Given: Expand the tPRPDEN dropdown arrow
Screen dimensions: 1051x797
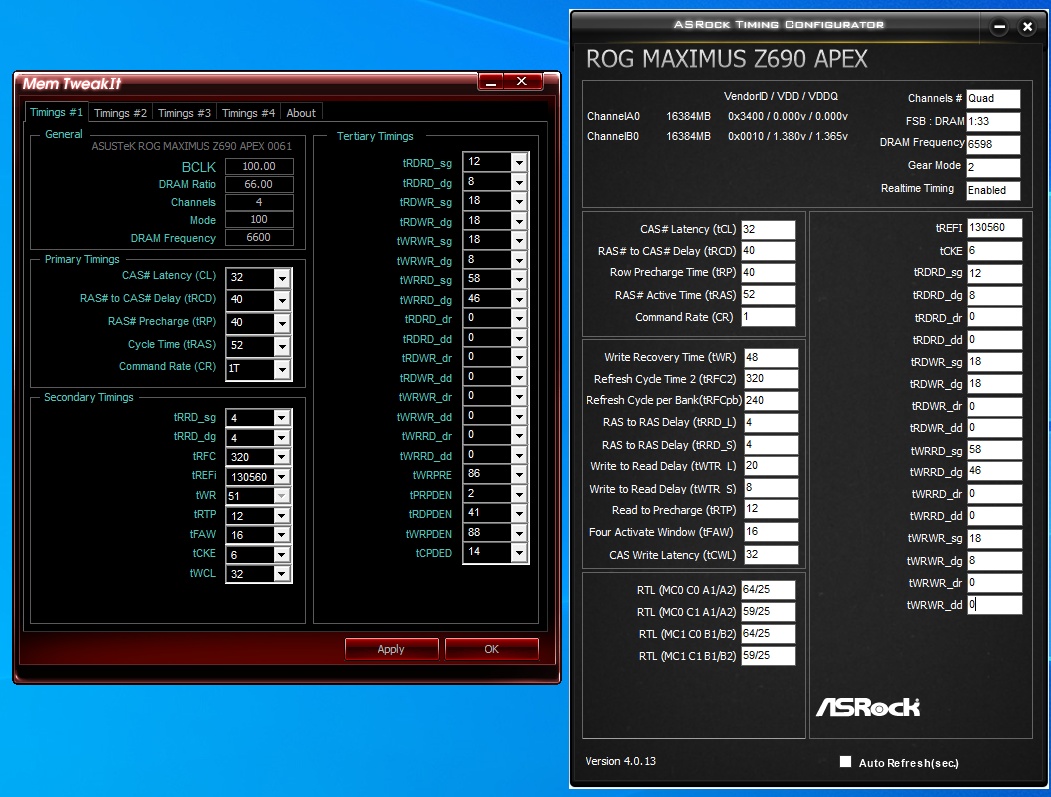Looking at the screenshot, I should pyautogui.click(x=519, y=493).
